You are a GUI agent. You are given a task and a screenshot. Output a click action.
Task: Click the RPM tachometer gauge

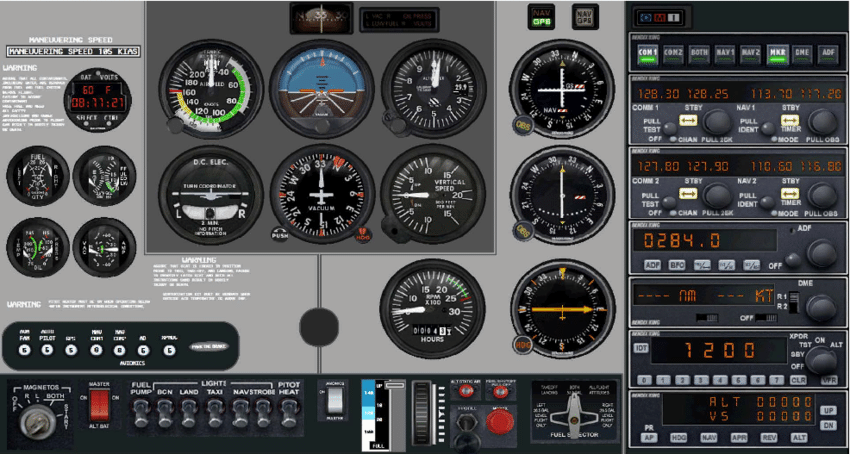tap(432, 309)
